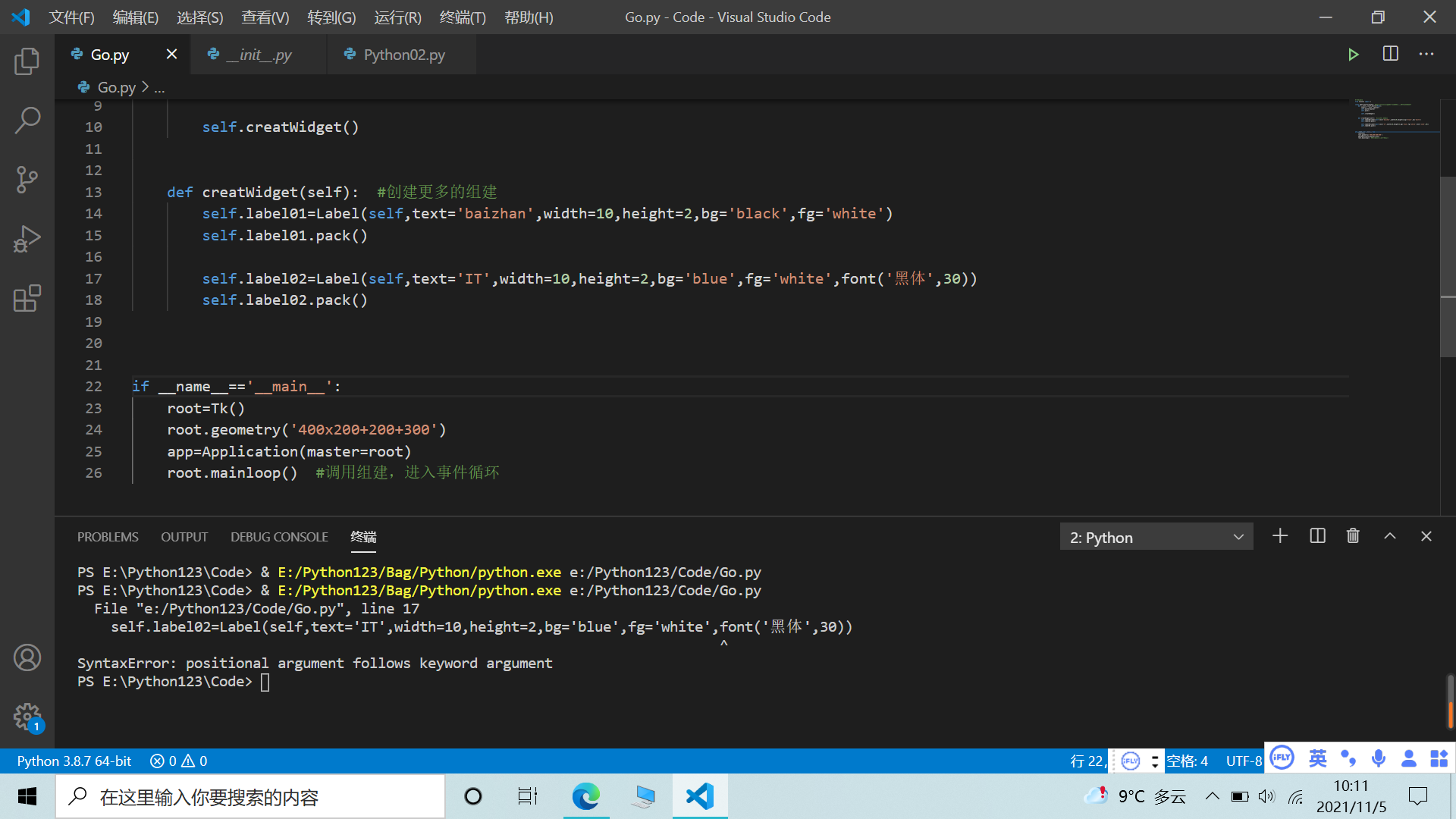Open the 查看(V) menu

coord(265,17)
